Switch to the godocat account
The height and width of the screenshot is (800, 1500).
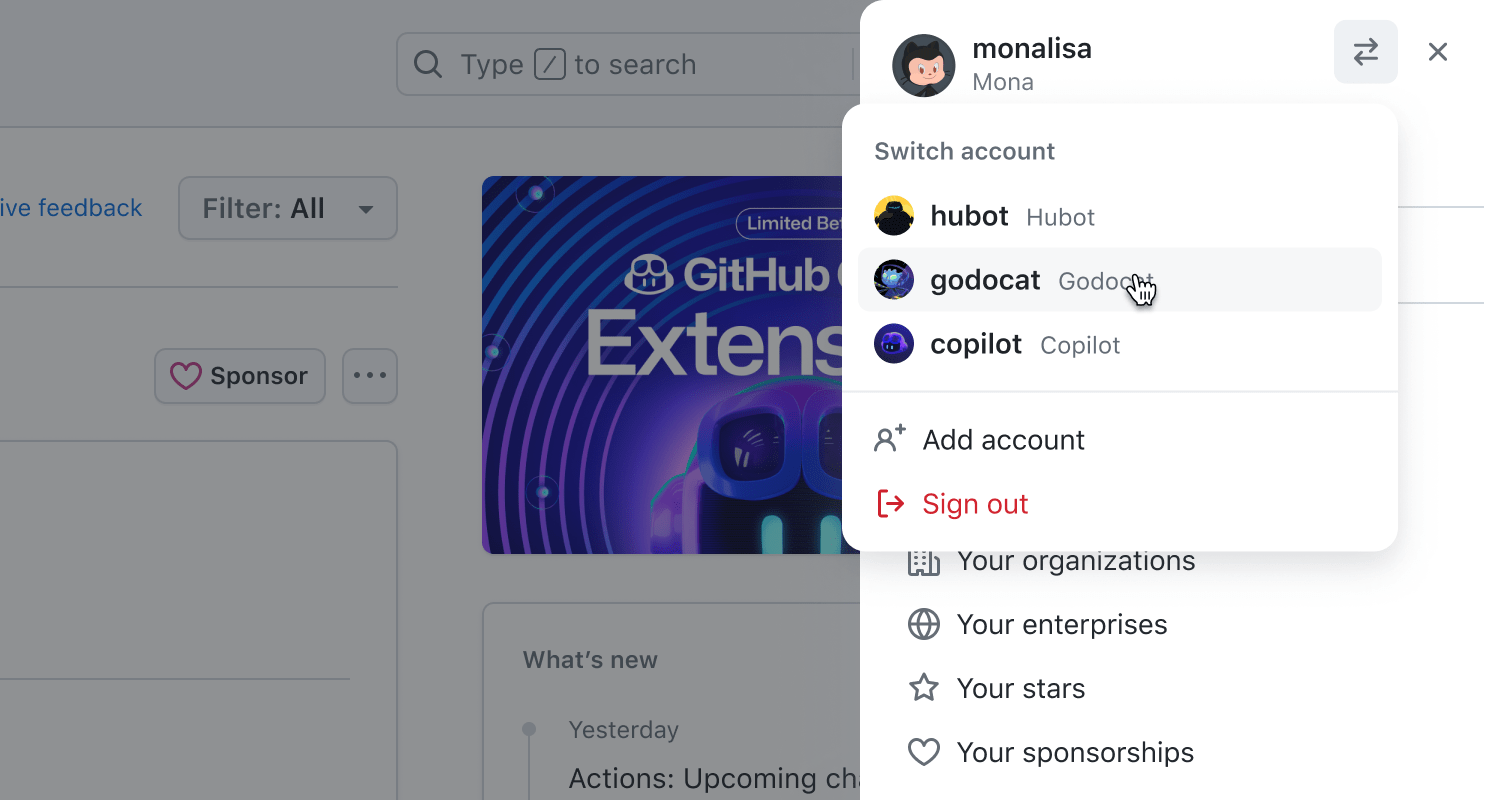(1120, 280)
